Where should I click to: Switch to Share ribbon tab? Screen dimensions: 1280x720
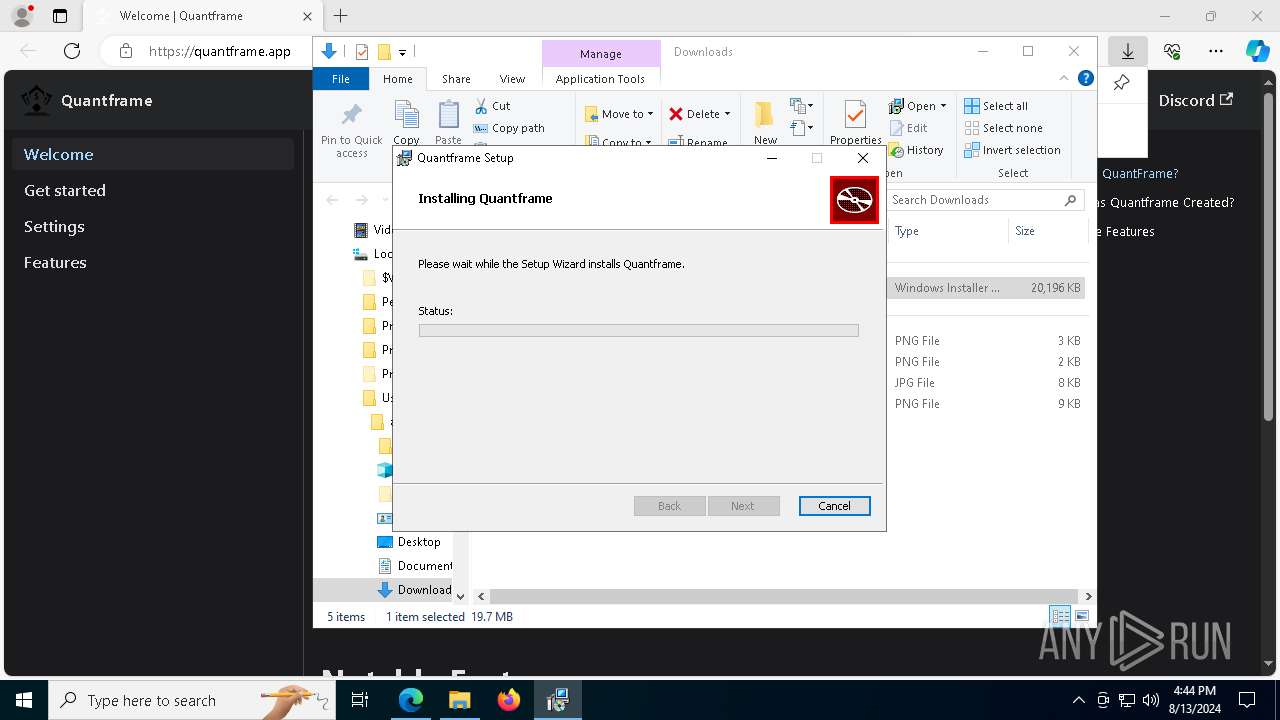pyautogui.click(x=456, y=79)
